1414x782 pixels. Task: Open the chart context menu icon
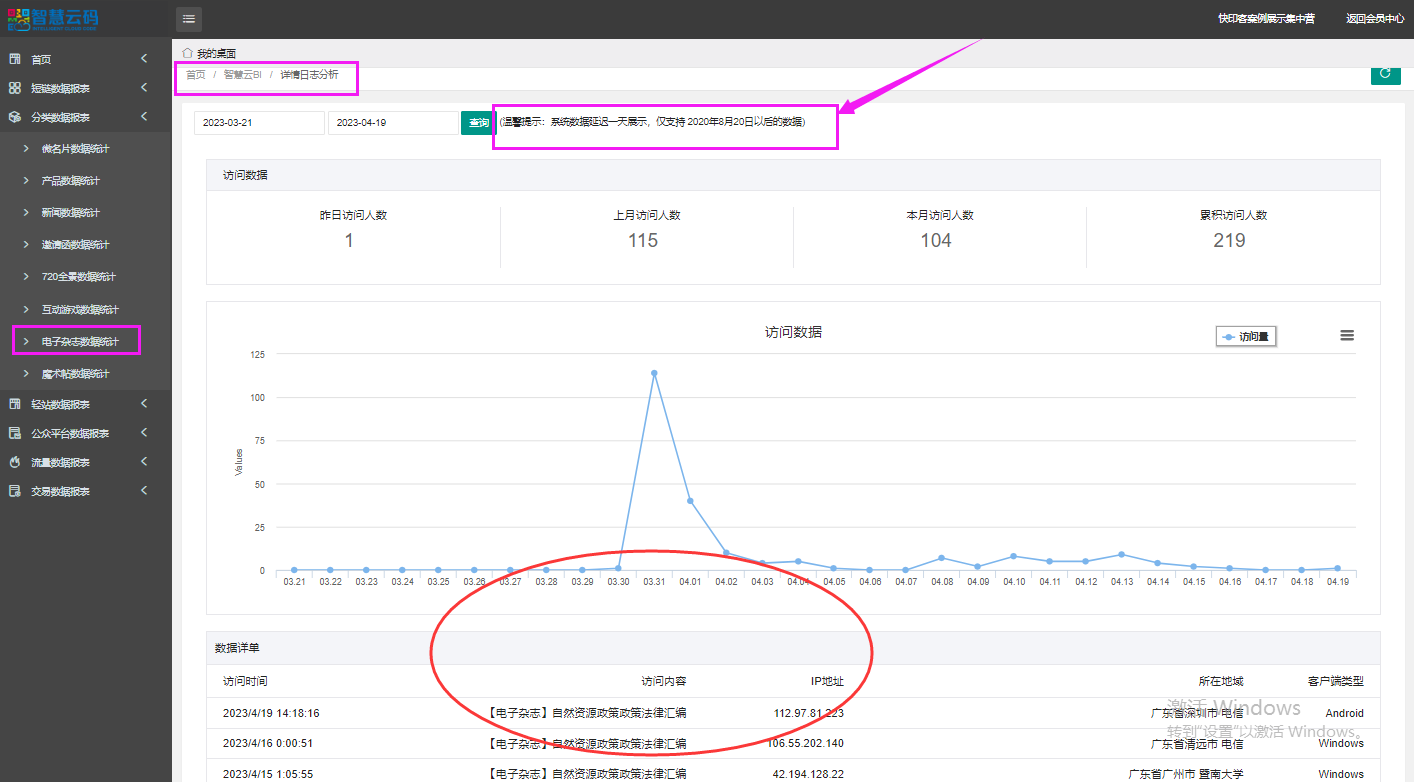(x=1347, y=336)
